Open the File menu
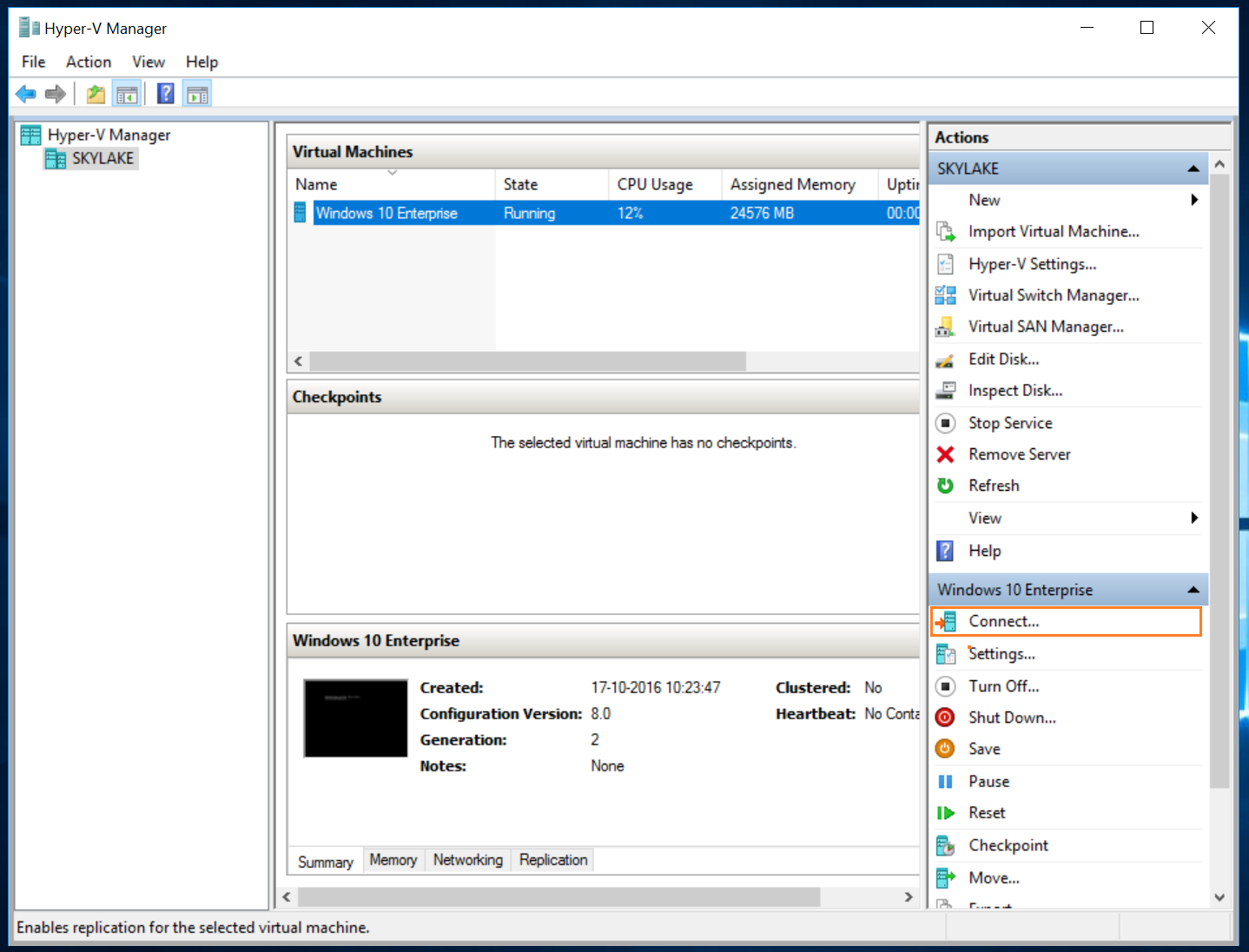 tap(34, 62)
